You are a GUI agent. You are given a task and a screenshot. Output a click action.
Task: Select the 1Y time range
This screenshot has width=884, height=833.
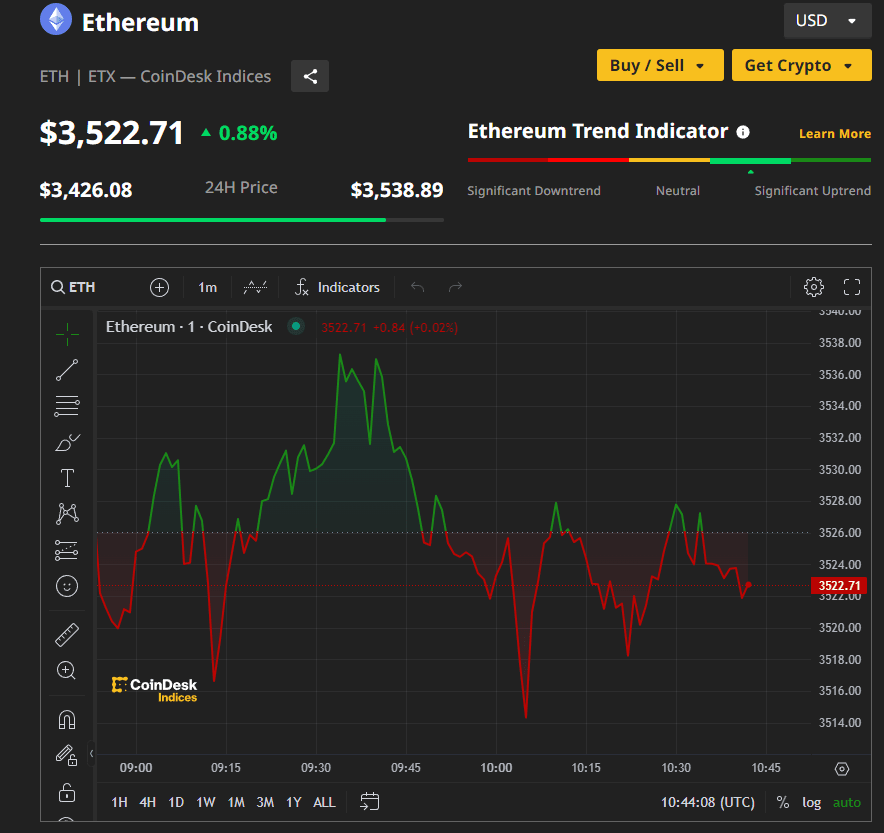click(294, 802)
